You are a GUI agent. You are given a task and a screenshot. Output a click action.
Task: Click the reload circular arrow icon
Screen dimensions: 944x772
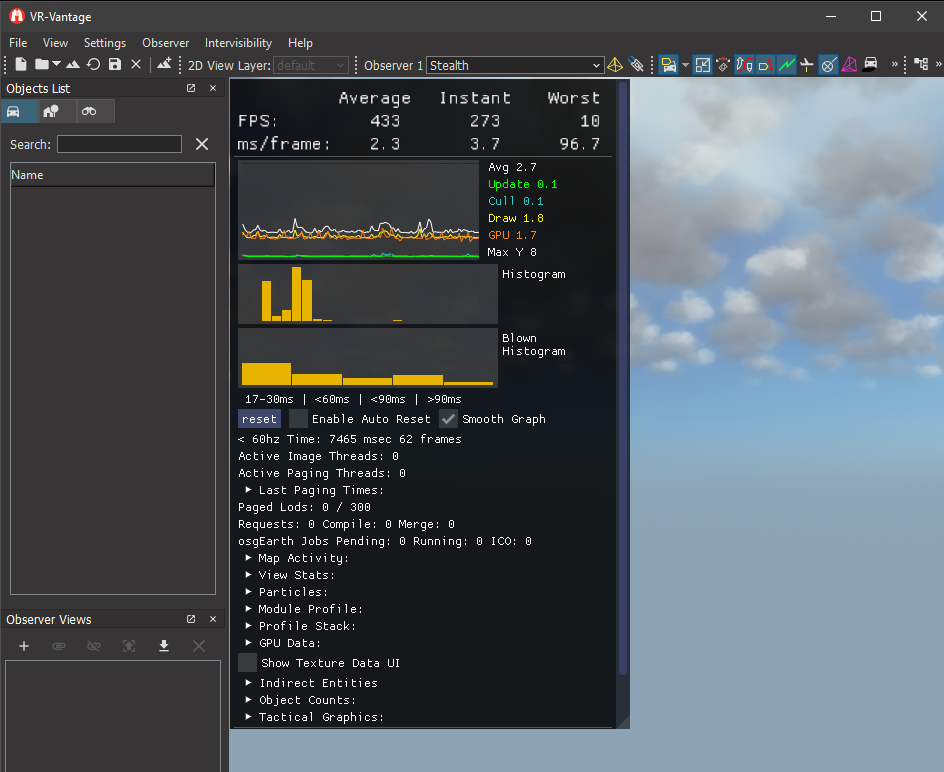pos(93,64)
